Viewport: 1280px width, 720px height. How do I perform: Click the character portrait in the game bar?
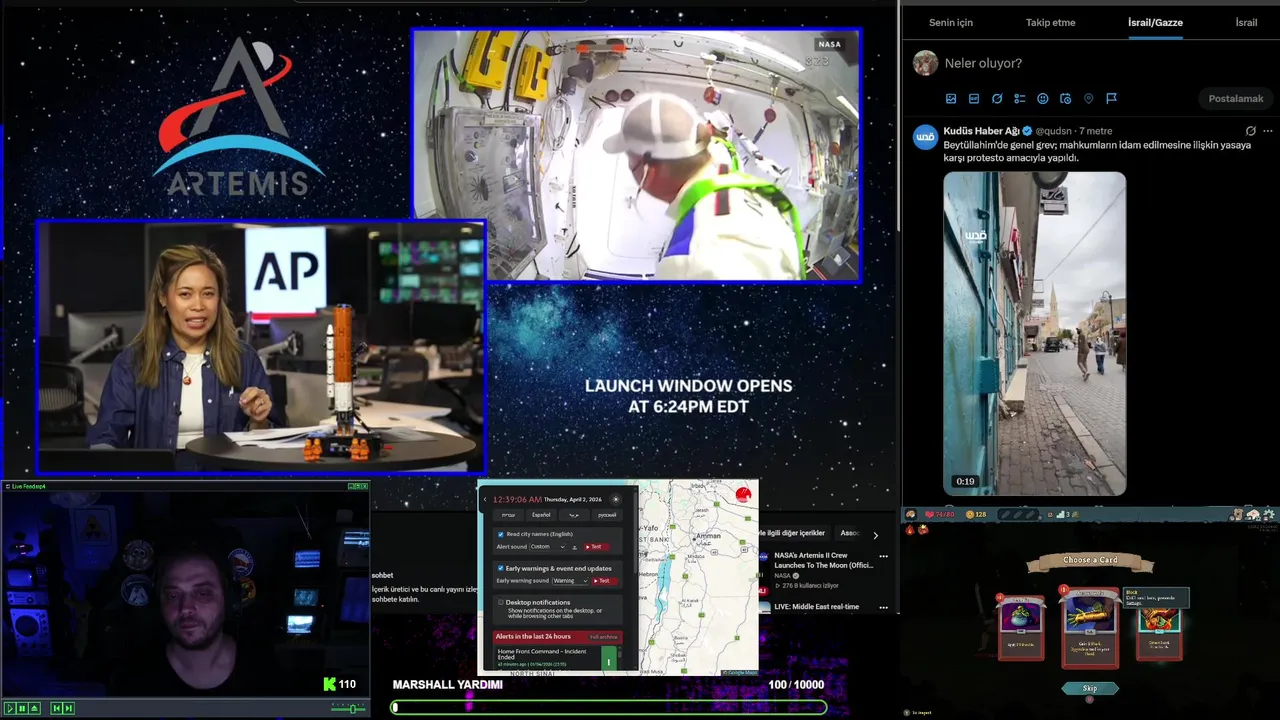click(911, 514)
